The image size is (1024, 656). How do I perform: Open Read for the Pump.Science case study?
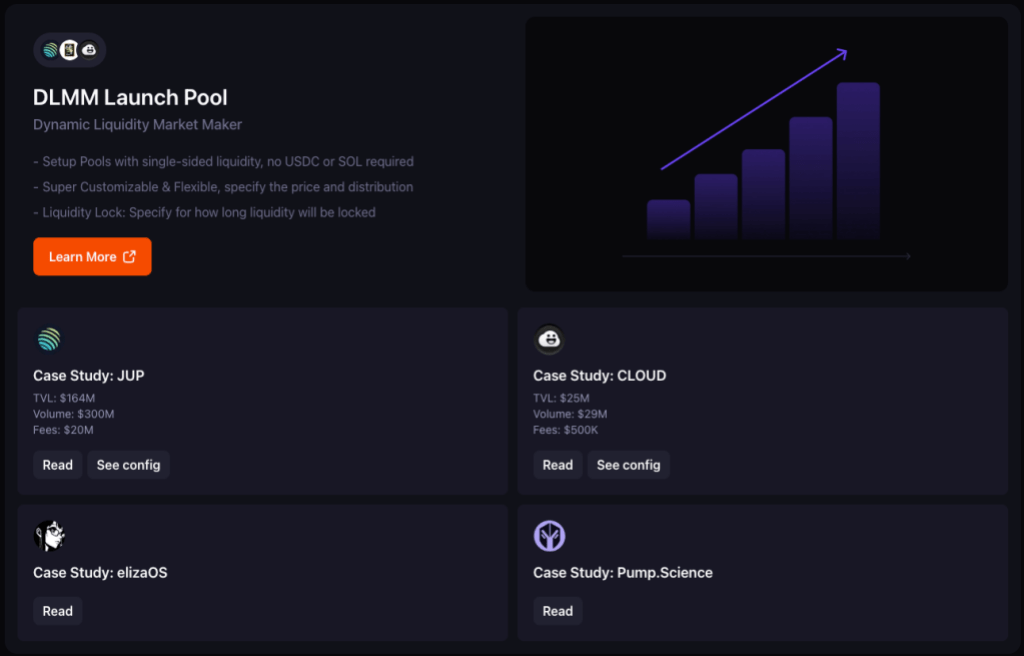(x=558, y=611)
